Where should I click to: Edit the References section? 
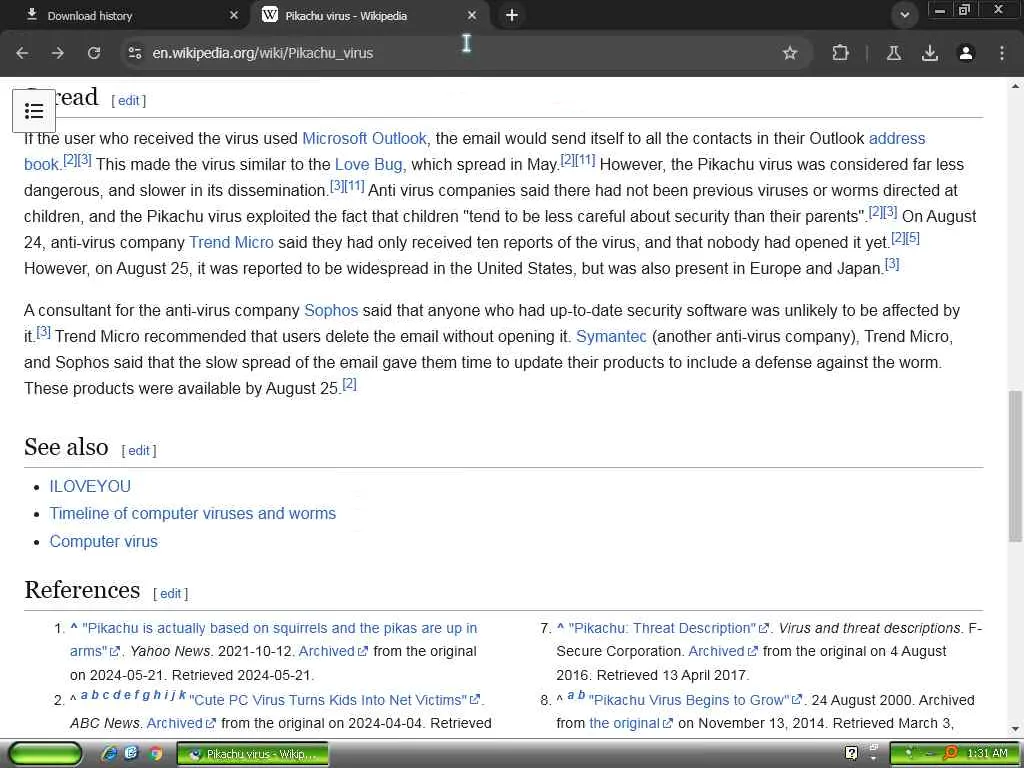click(170, 594)
